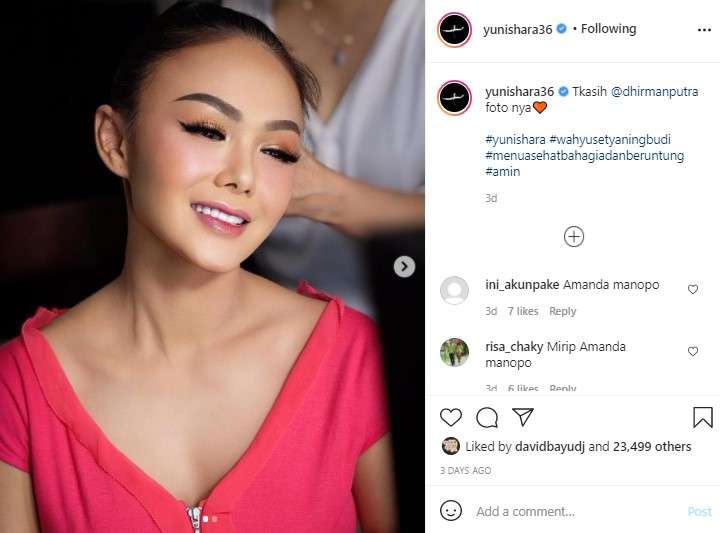Open yunishara36 profile picture in header
This screenshot has width=720, height=533.
tap(455, 30)
